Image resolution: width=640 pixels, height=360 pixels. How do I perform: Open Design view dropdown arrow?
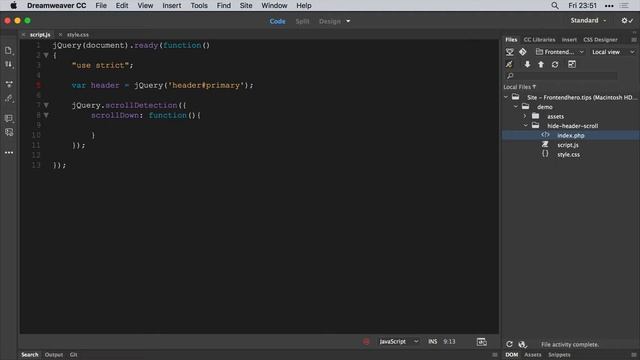348,21
